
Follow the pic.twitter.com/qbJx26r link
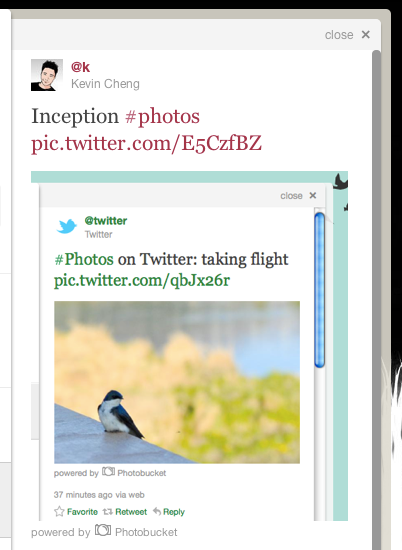142,280
